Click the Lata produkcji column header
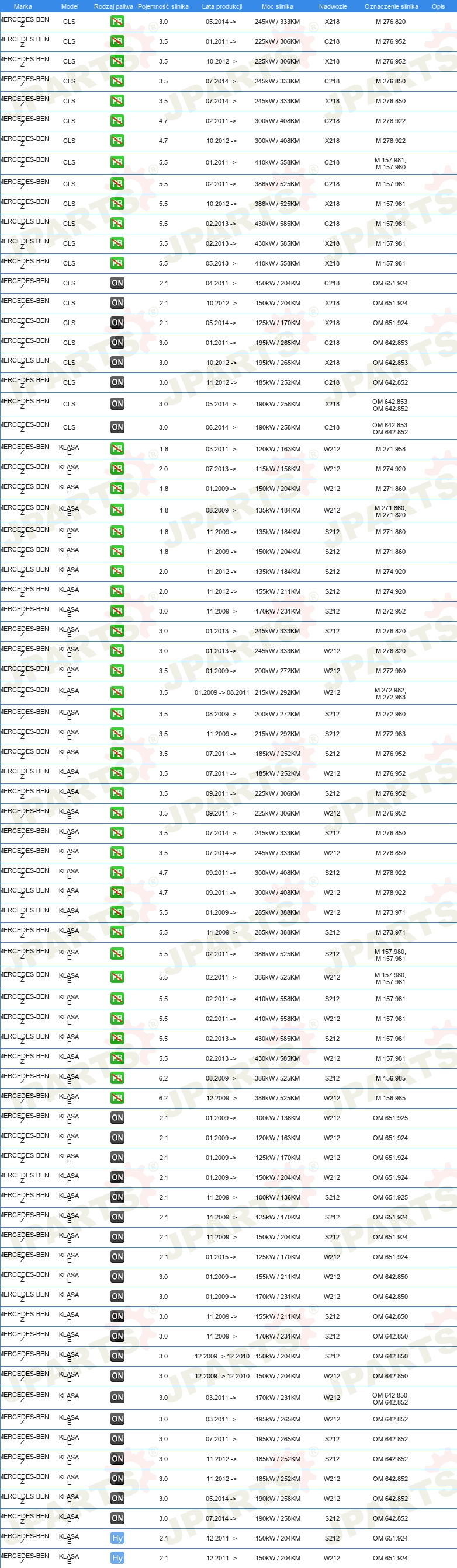The image size is (457, 1568). point(222,6)
